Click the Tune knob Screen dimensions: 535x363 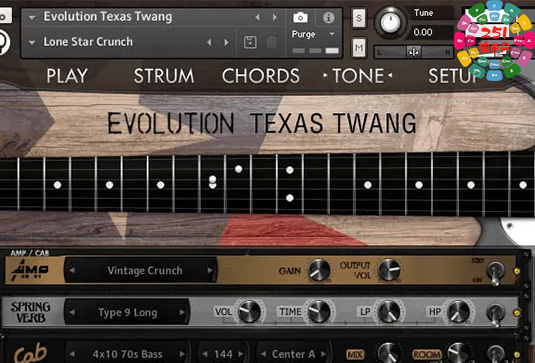tap(390, 22)
